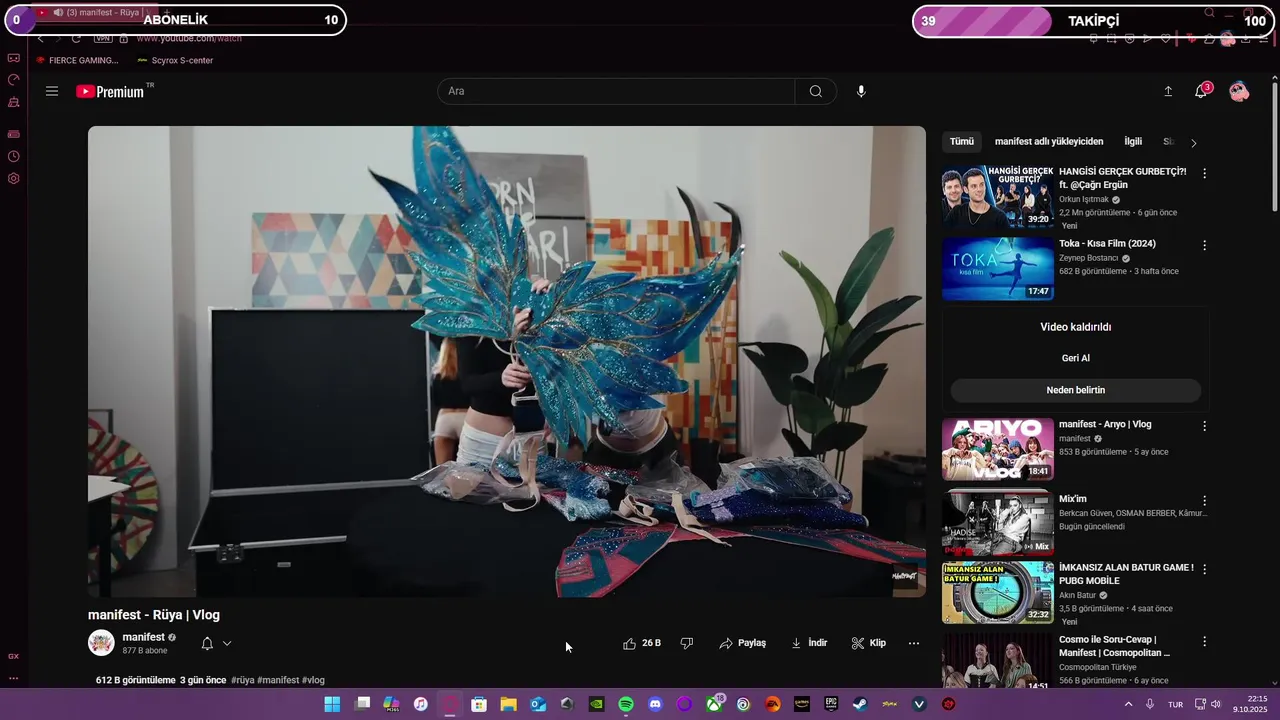Screen dimensions: 1280x720
Task: Open Cosmo ile Soru-Cevap video title
Action: pyautogui.click(x=1114, y=646)
